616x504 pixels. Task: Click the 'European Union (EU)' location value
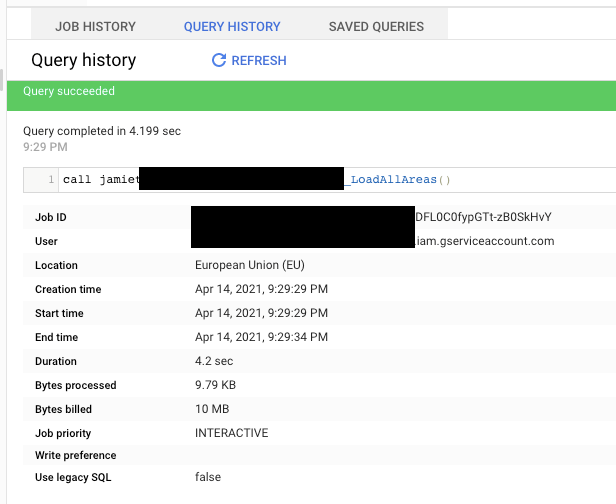[x=250, y=265]
